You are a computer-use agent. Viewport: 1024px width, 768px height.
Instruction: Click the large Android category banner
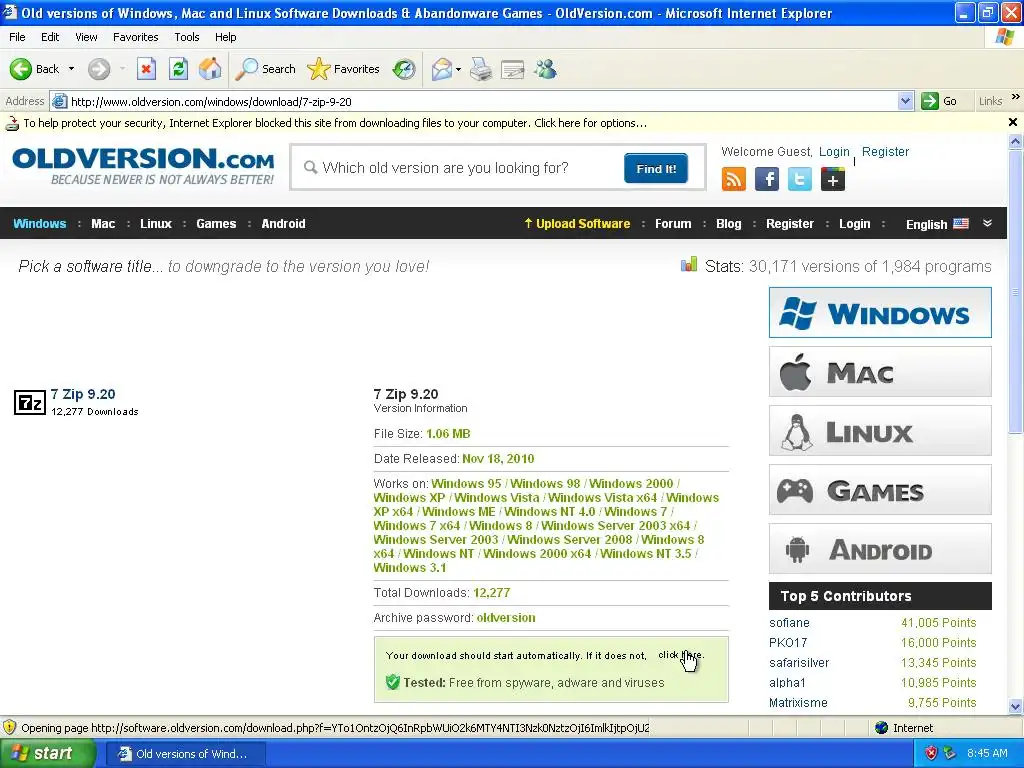[x=880, y=549]
